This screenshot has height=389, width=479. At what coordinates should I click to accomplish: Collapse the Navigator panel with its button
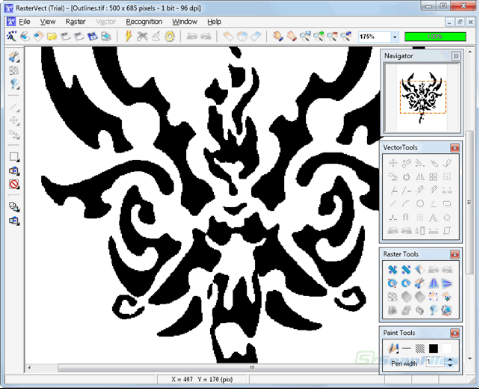pyautogui.click(x=456, y=56)
